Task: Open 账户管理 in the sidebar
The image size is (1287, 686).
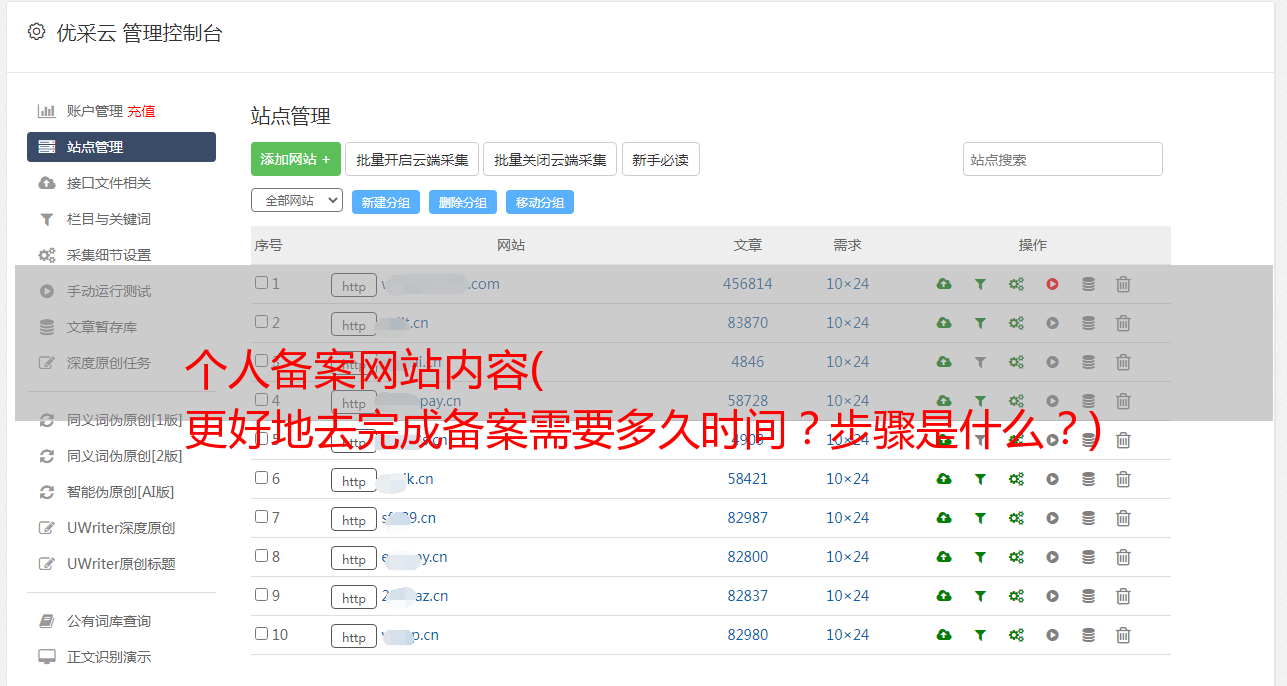Action: pyautogui.click(x=95, y=111)
